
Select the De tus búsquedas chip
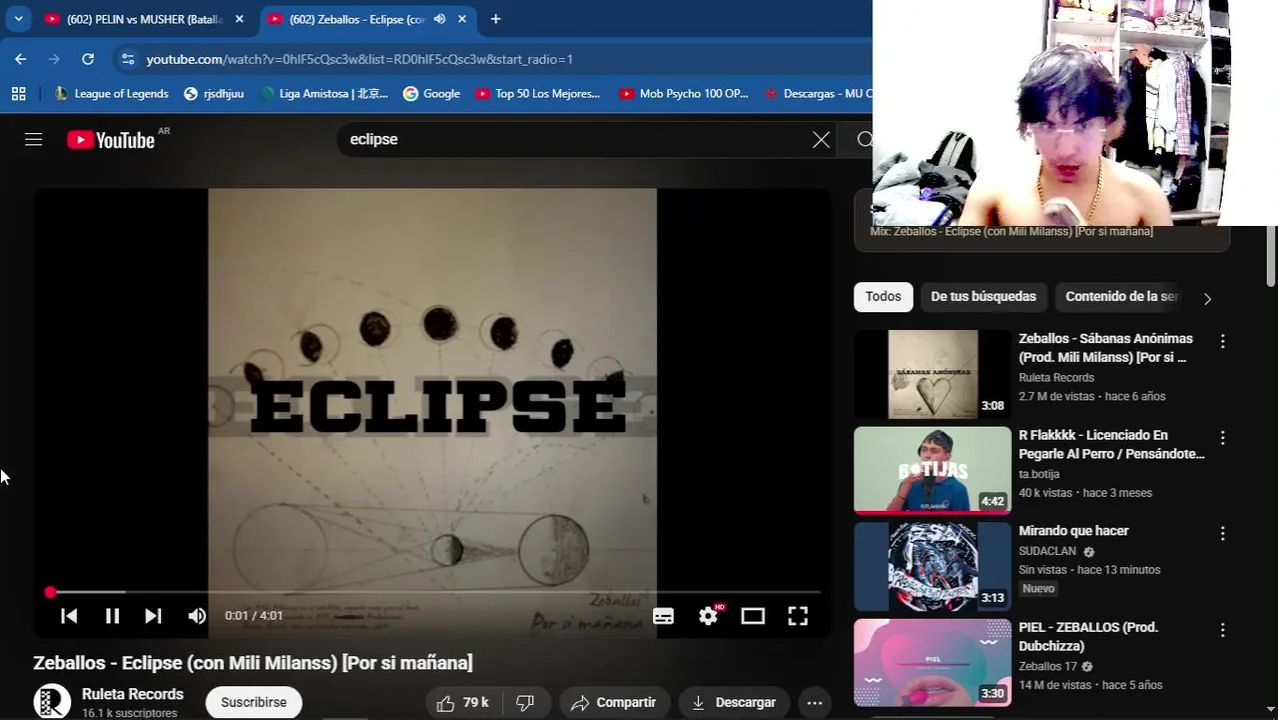point(983,297)
